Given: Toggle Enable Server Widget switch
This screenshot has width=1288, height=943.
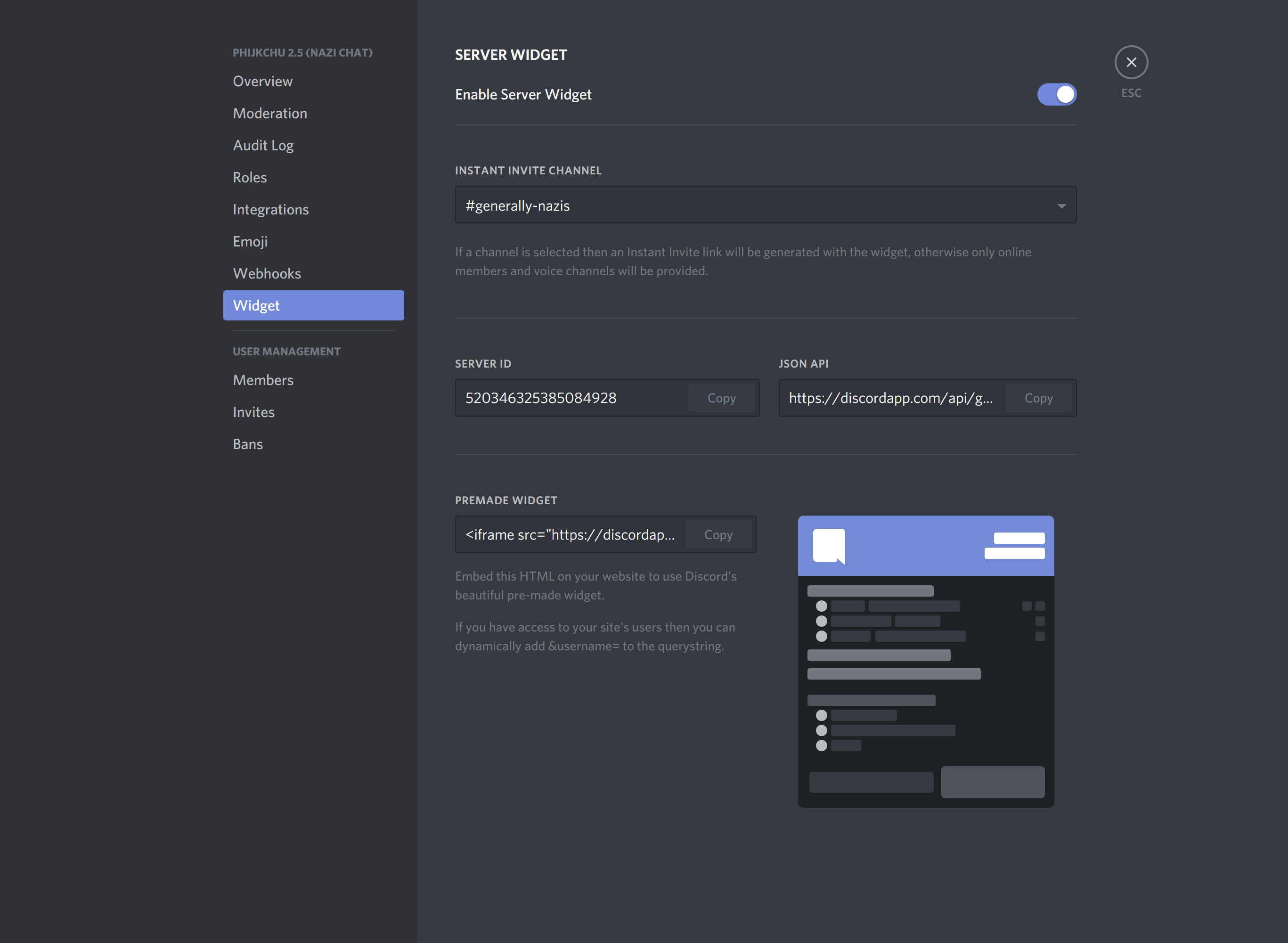Looking at the screenshot, I should 1056,94.
